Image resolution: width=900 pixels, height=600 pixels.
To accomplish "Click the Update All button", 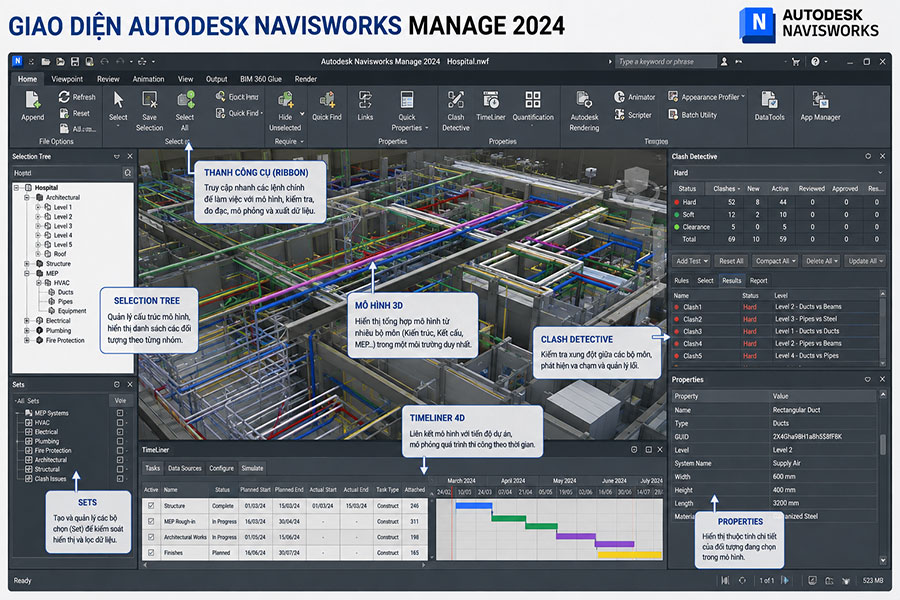I will click(x=865, y=261).
